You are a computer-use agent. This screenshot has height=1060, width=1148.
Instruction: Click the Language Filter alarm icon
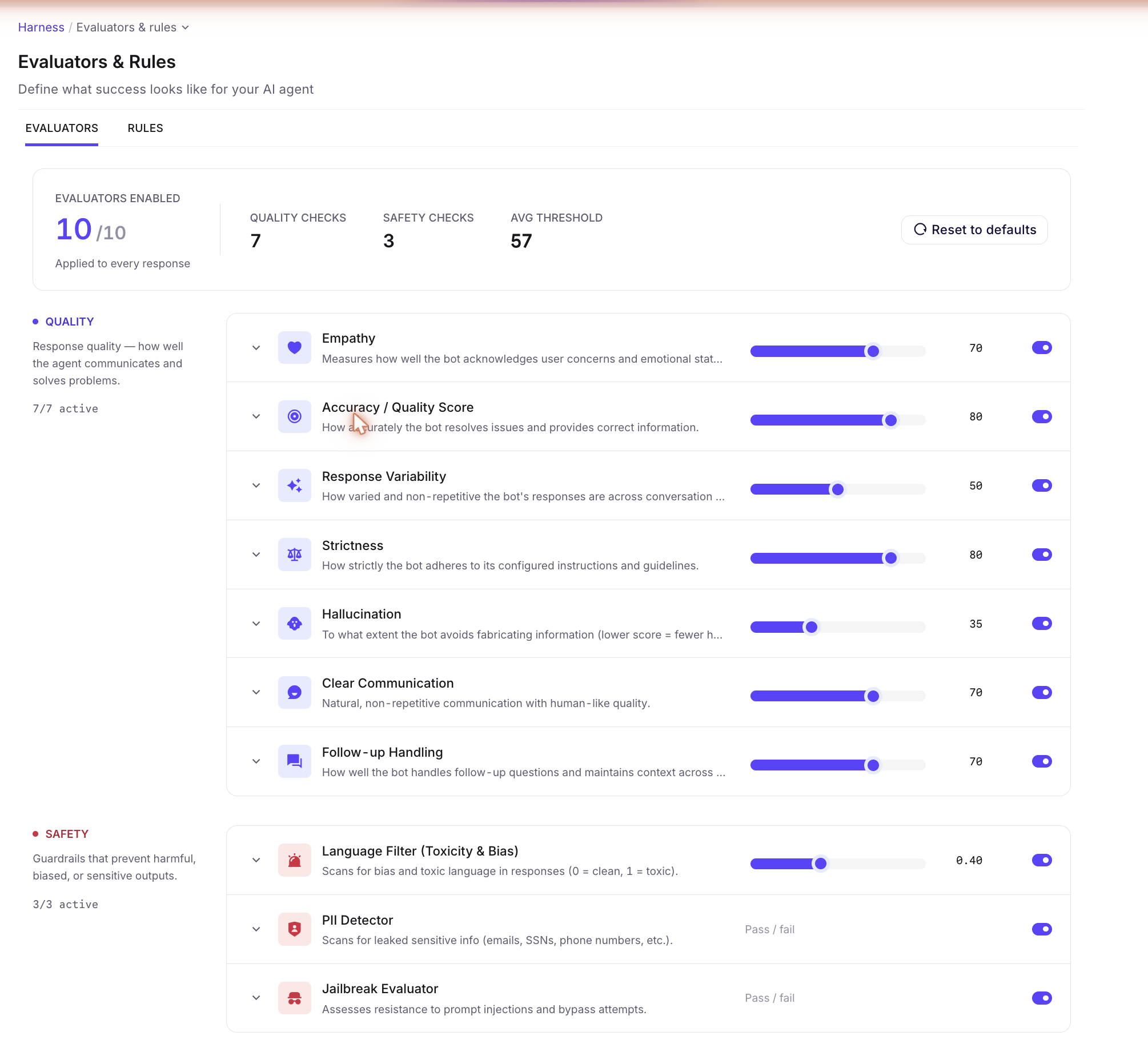tap(294, 860)
